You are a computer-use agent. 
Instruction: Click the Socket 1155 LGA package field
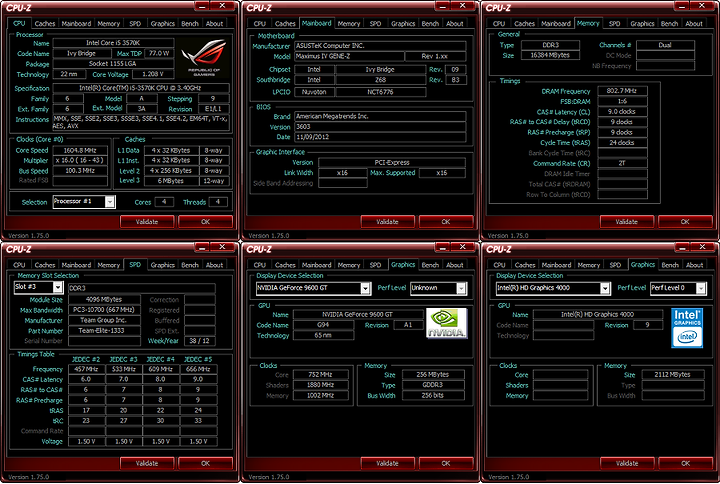pos(113,64)
